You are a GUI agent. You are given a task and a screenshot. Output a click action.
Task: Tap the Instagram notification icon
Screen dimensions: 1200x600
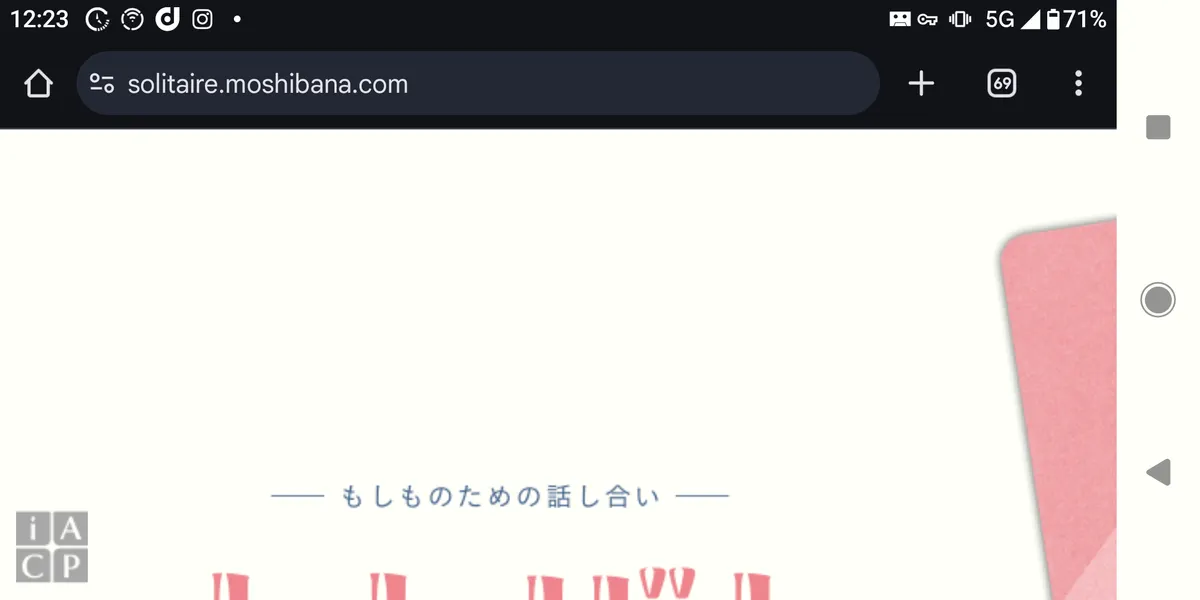(x=202, y=19)
